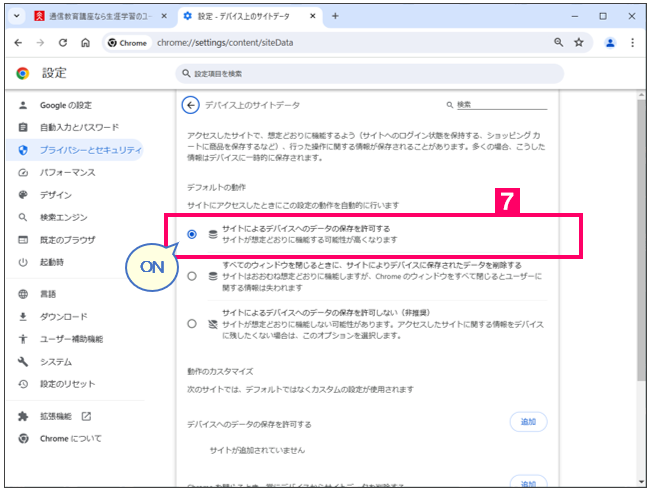This screenshot has height=495, width=651.
Task: Click the home icon in the toolbar
Action: coord(86,43)
